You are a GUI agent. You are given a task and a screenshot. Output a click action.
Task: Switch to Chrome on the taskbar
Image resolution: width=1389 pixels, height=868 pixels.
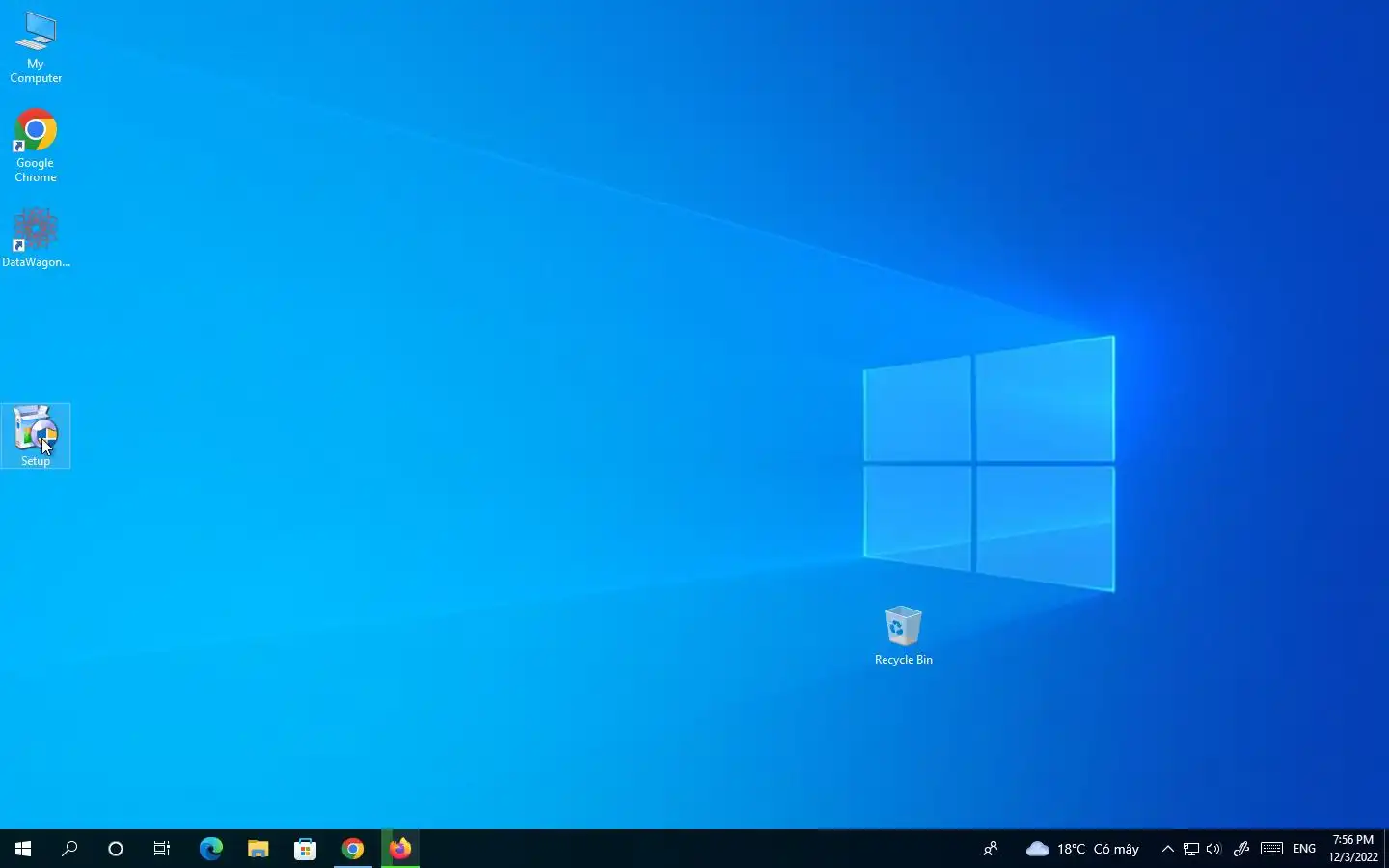click(353, 849)
